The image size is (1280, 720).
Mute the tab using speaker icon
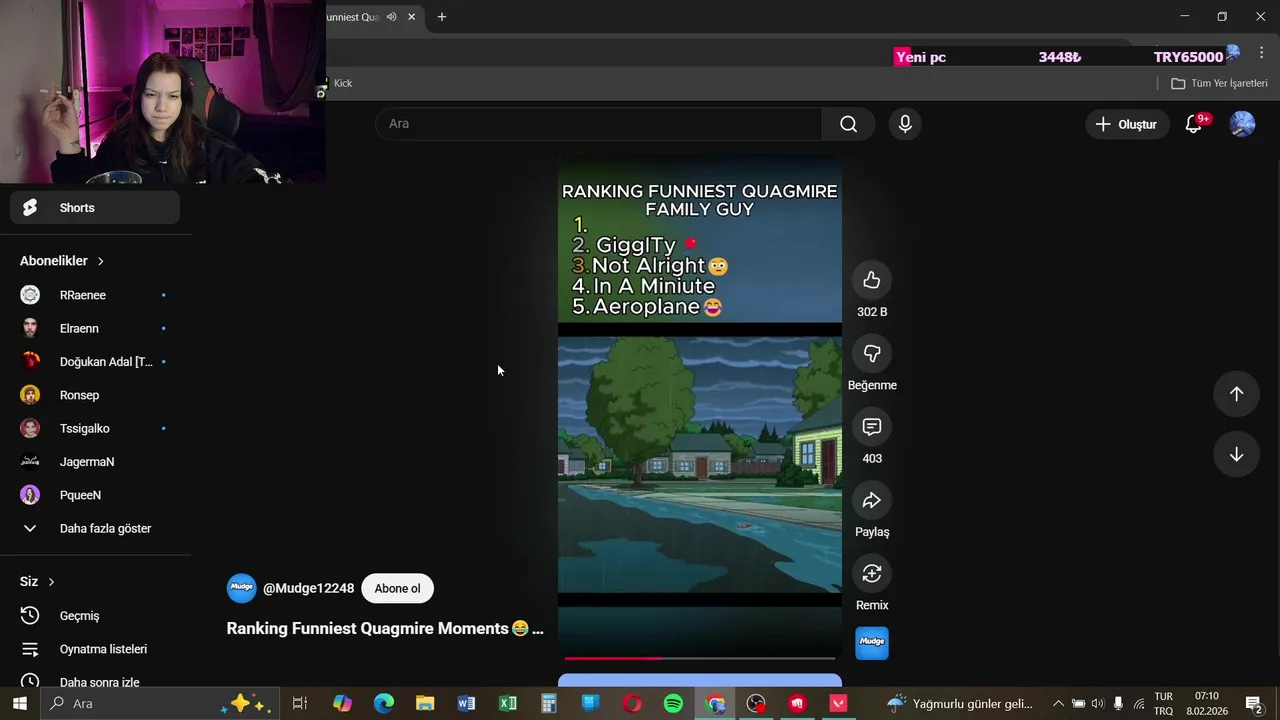(x=392, y=17)
